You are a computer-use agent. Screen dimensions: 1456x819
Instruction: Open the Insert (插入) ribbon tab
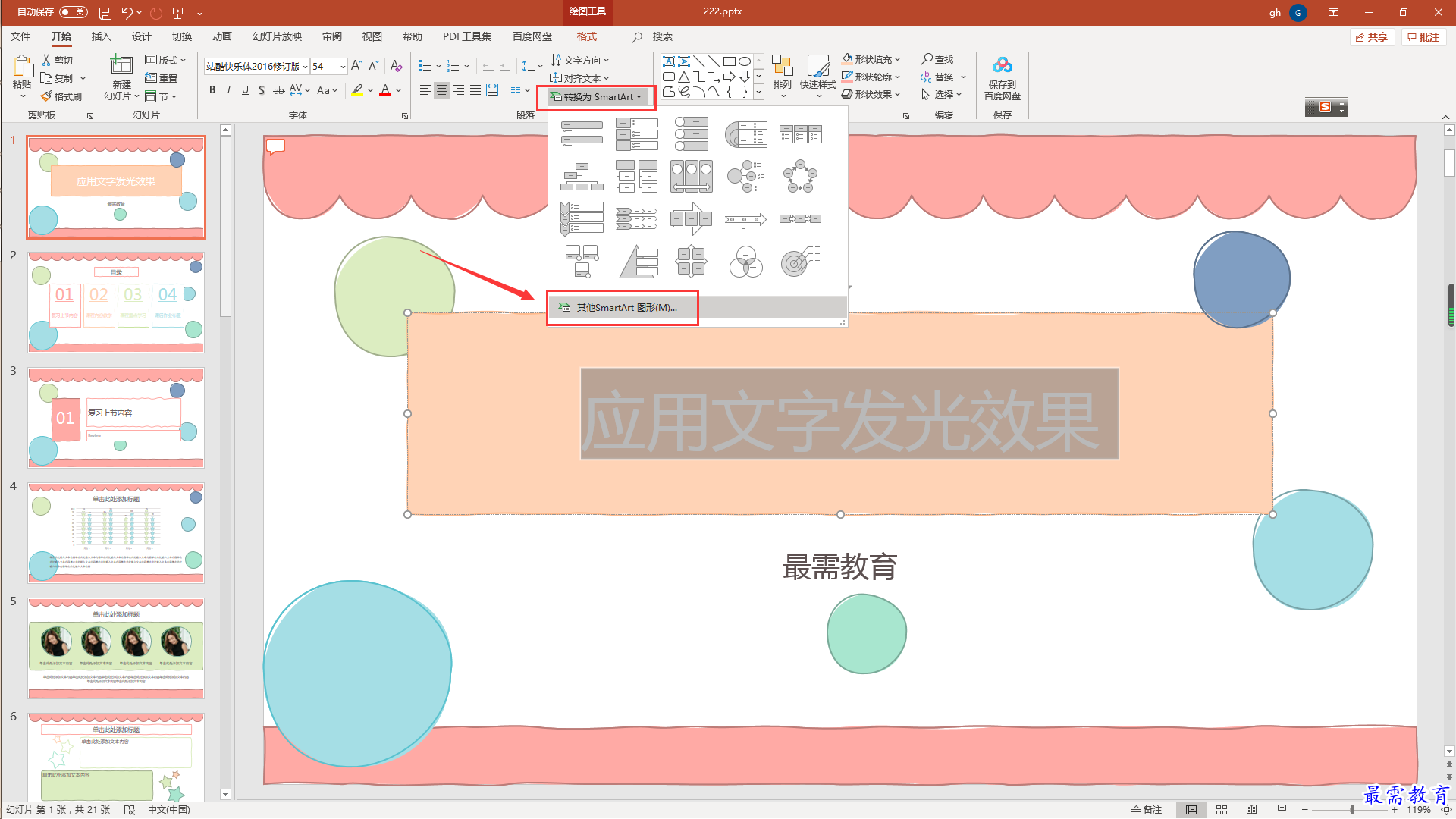click(101, 36)
